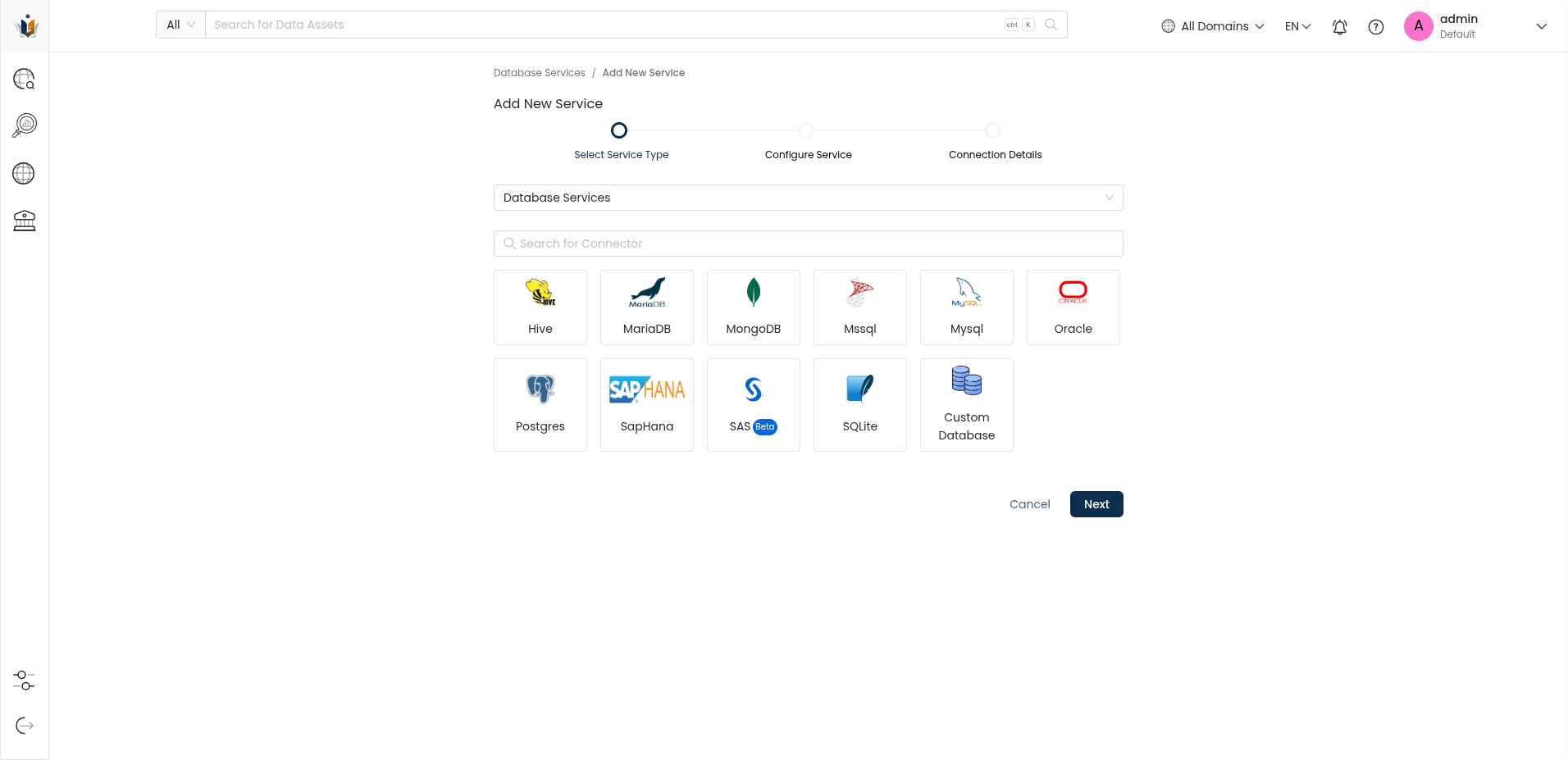Click the Next button
Screen dimensions: 1568x760
click(x=1096, y=504)
